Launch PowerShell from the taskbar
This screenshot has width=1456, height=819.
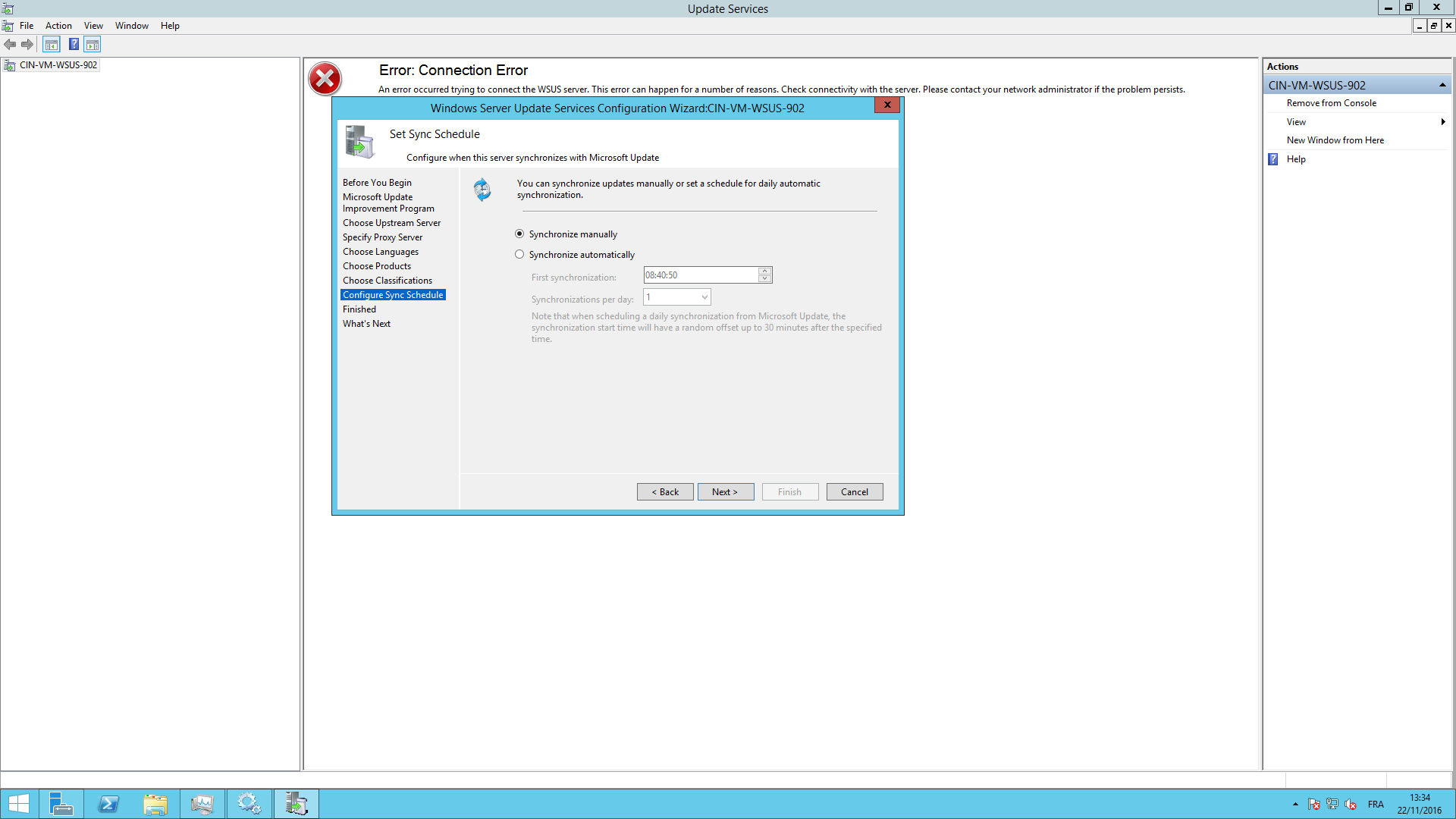tap(108, 804)
